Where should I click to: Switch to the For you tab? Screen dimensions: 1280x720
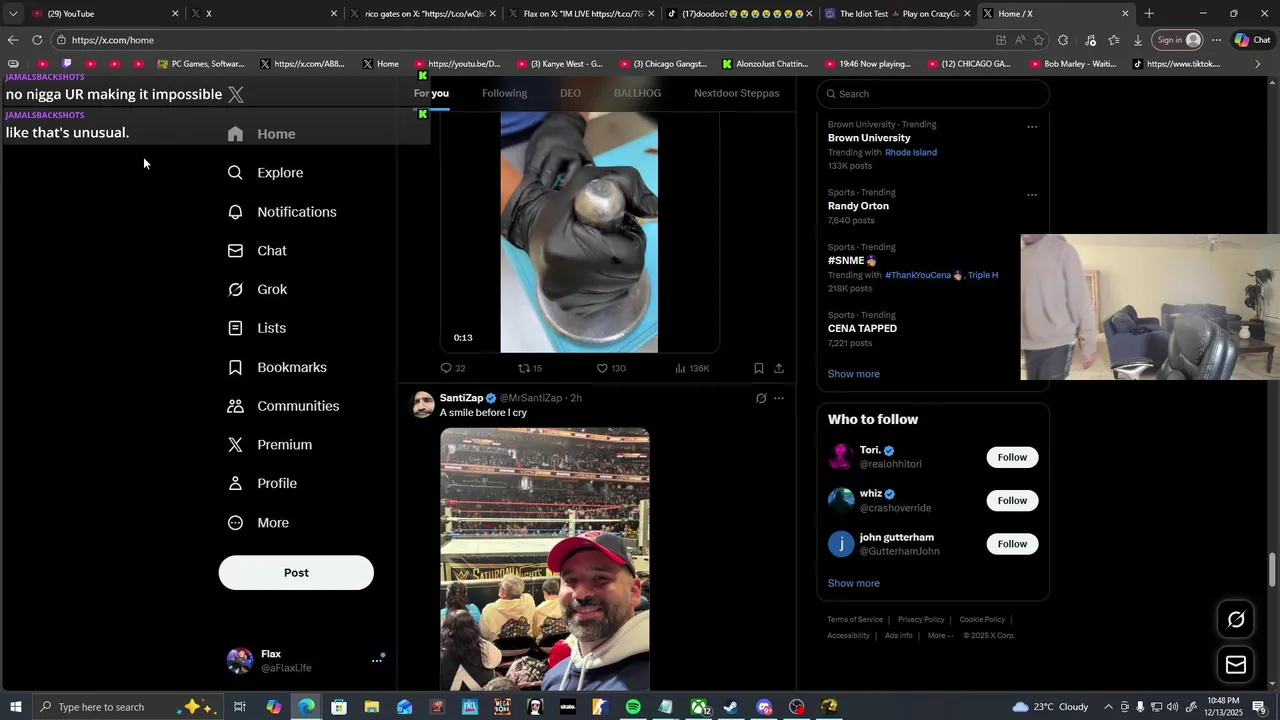[x=431, y=93]
